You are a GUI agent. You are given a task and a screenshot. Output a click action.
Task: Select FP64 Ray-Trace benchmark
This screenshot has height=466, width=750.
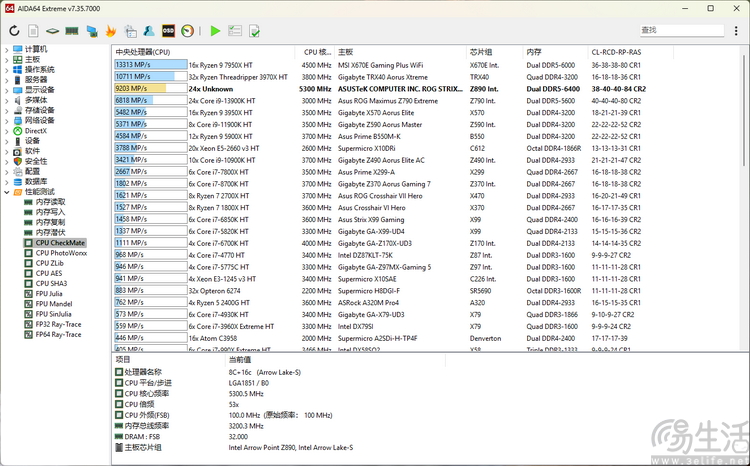tap(58, 334)
